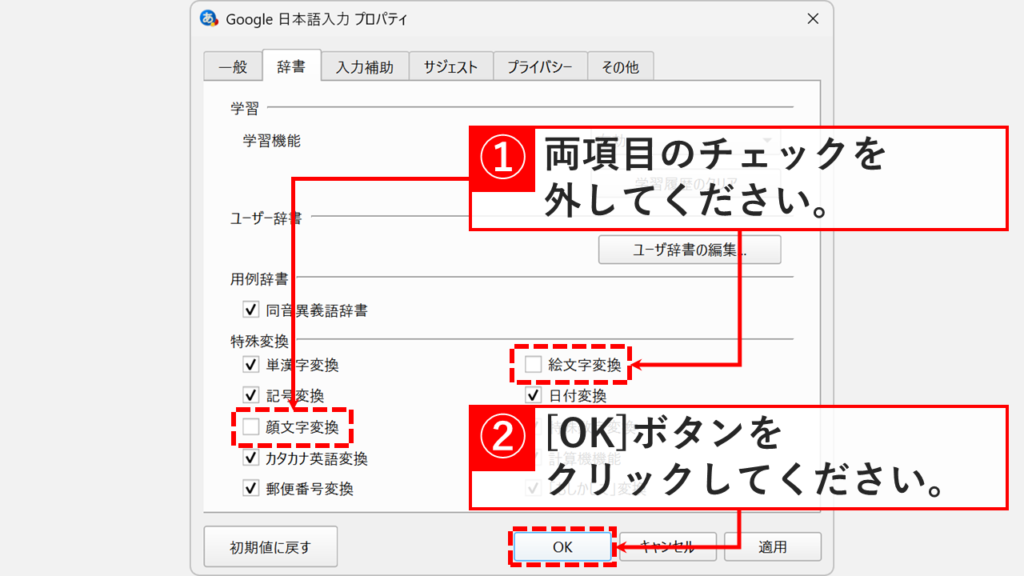Click the 初期値に戻す button
This screenshot has width=1024, height=576.
point(270,547)
